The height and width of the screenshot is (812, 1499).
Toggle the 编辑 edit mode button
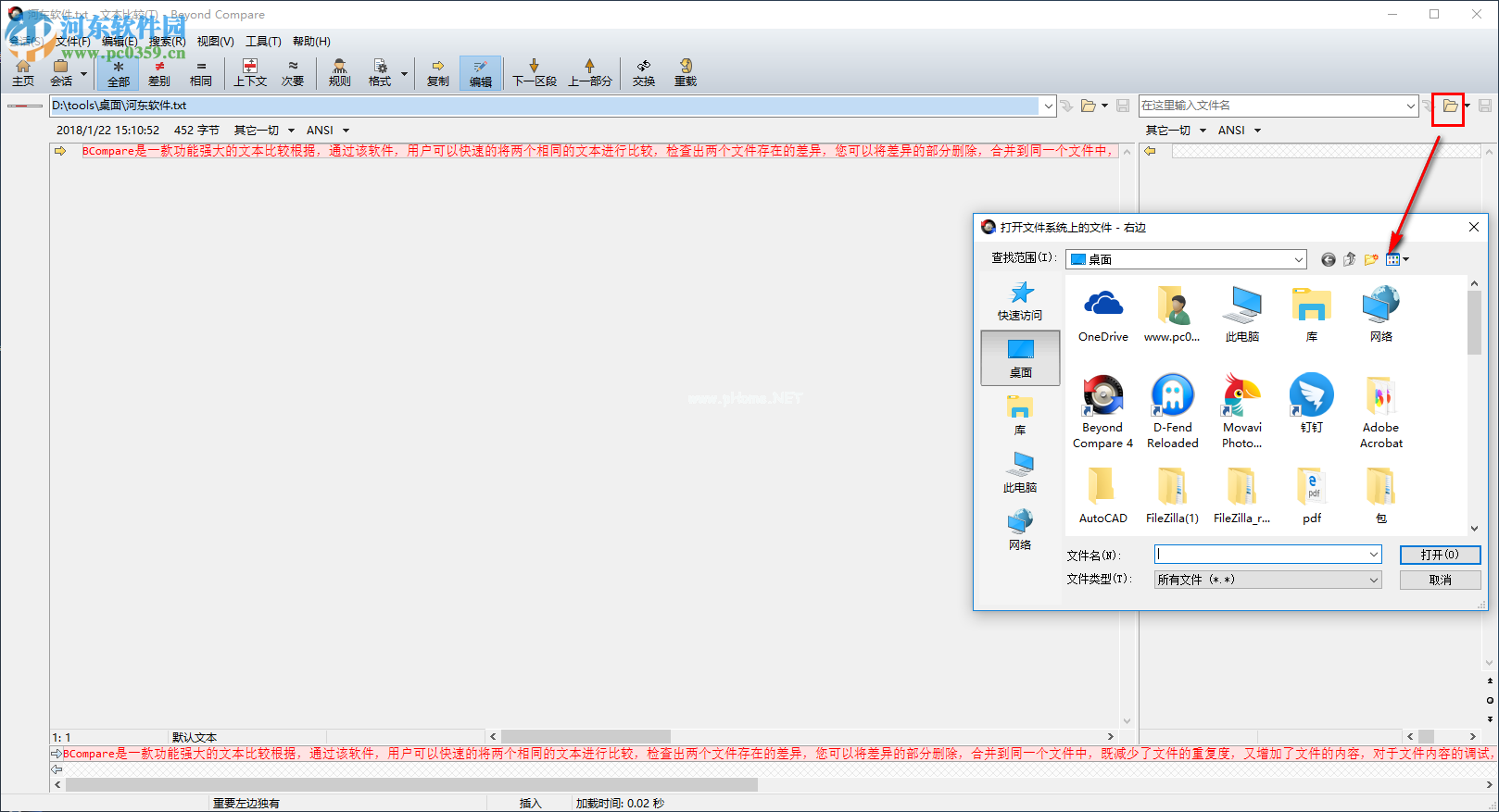(481, 73)
